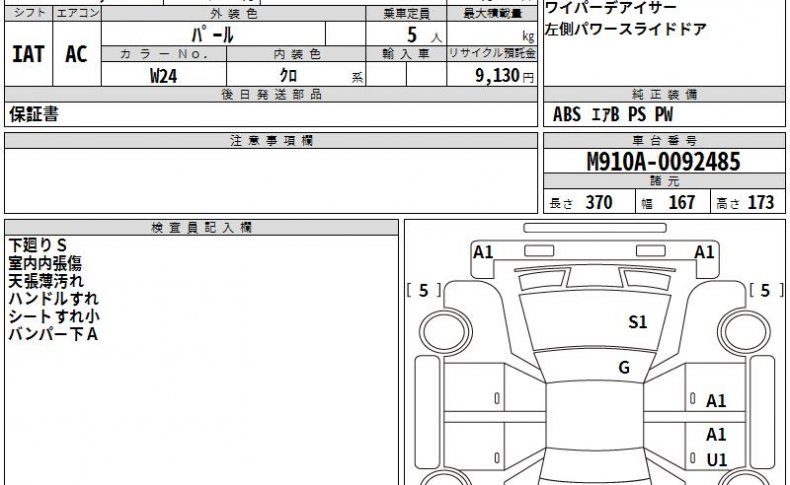
Task: Select color number W24
Action: (x=164, y=76)
